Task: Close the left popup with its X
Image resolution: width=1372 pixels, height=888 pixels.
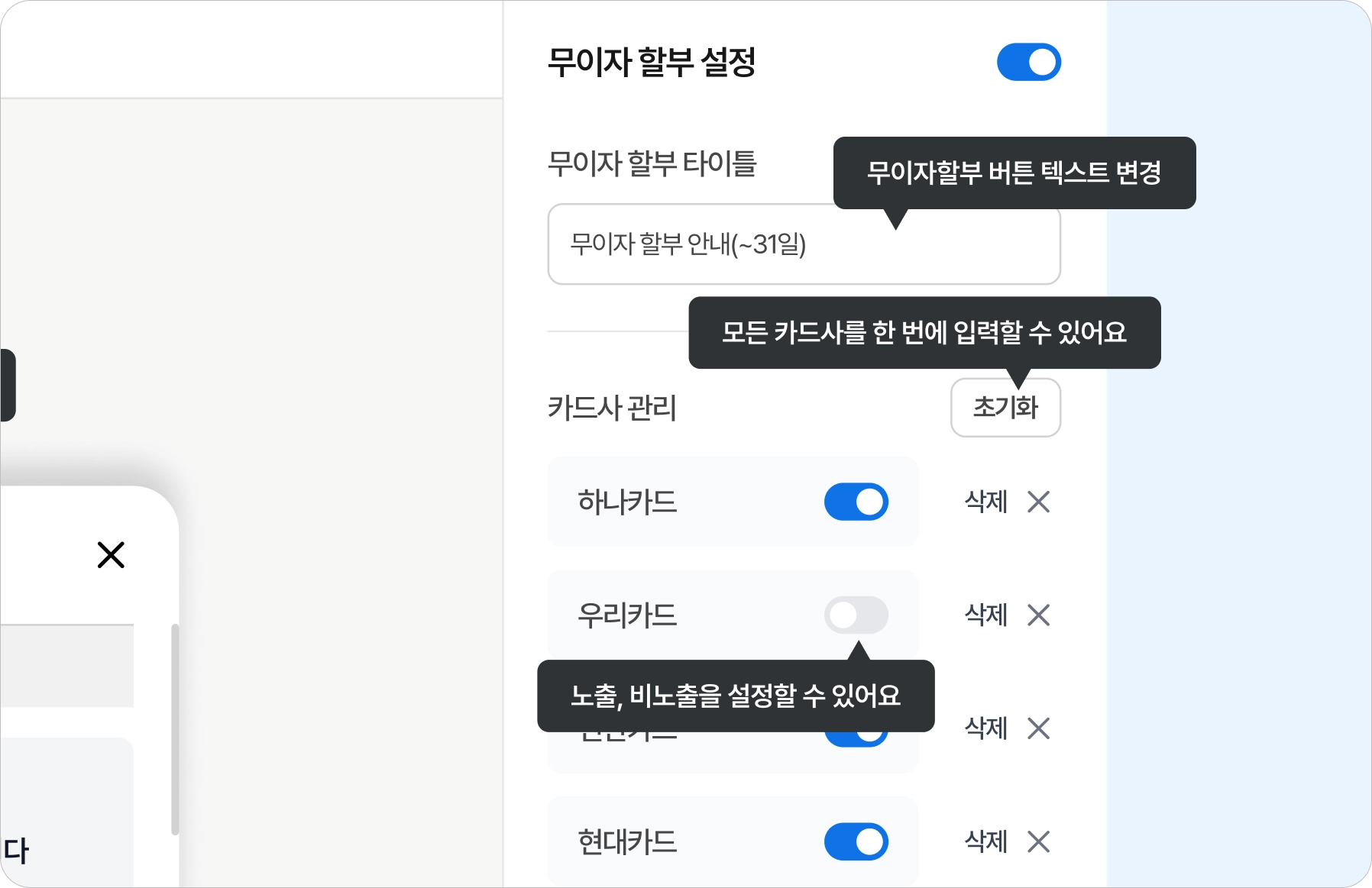Action: pos(111,555)
